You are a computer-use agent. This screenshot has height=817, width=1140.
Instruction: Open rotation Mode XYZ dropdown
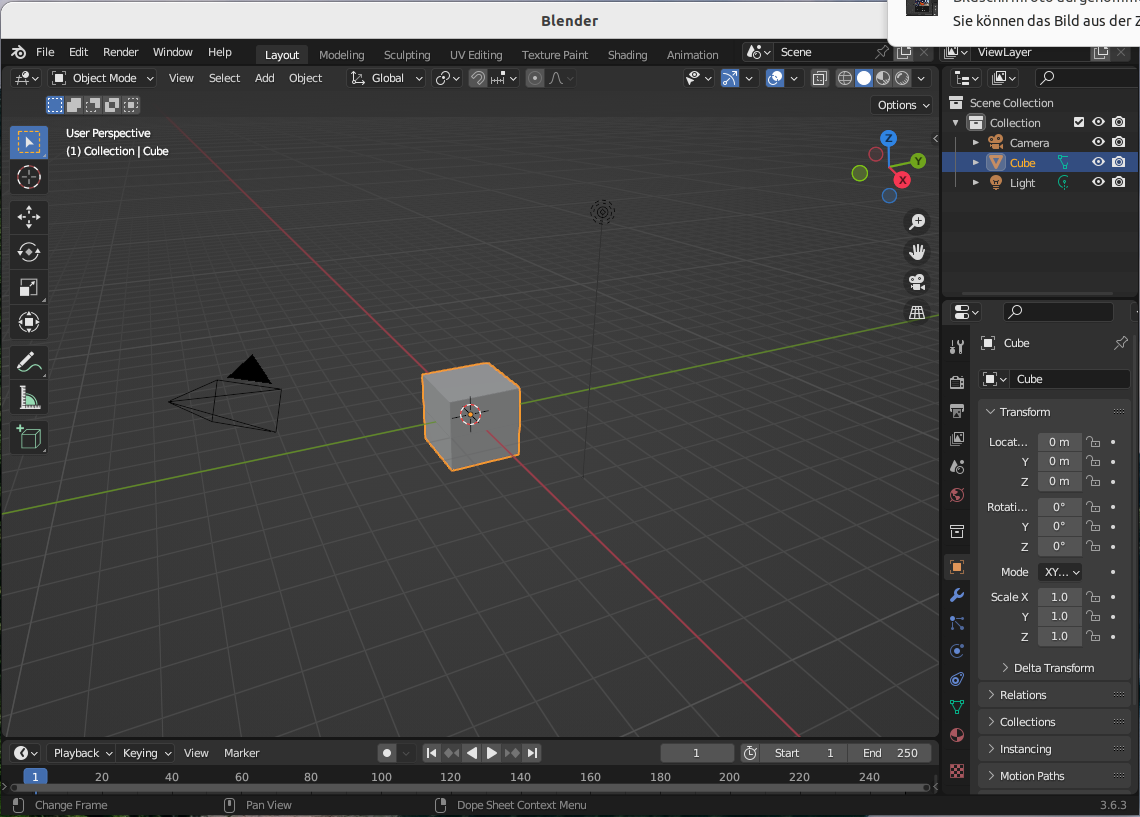pos(1060,572)
